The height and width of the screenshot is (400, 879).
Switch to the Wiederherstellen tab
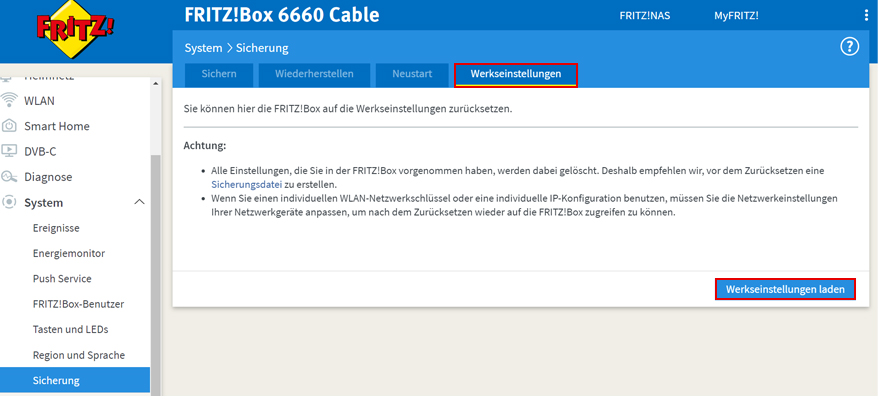[315, 75]
